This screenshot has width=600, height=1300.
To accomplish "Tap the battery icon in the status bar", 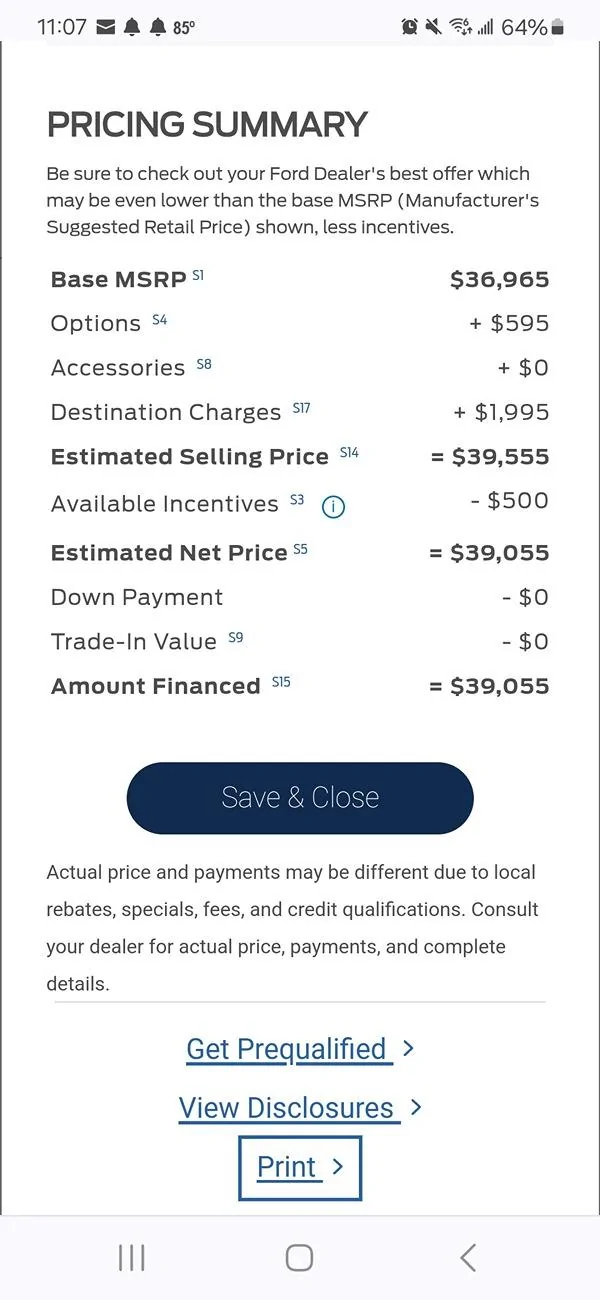I will point(558,27).
